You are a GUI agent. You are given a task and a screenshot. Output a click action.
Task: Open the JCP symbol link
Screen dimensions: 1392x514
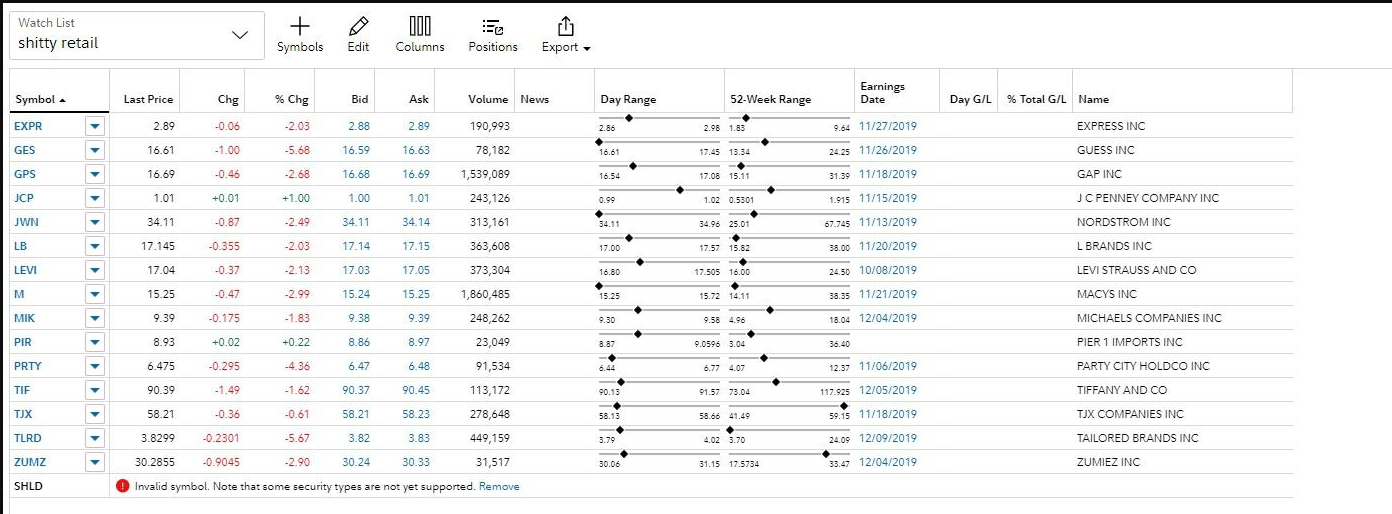(x=24, y=198)
